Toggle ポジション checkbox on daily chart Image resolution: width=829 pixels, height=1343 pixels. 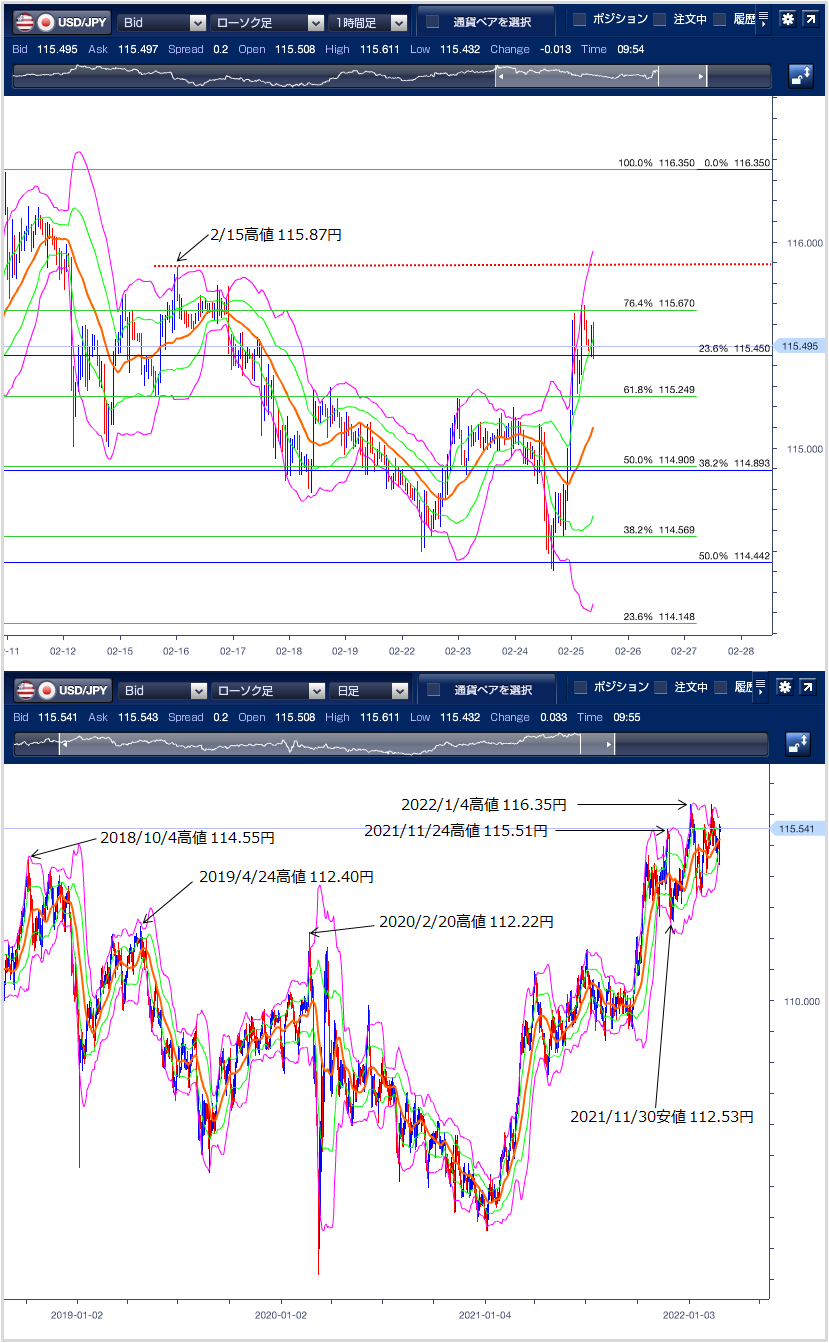tap(580, 688)
